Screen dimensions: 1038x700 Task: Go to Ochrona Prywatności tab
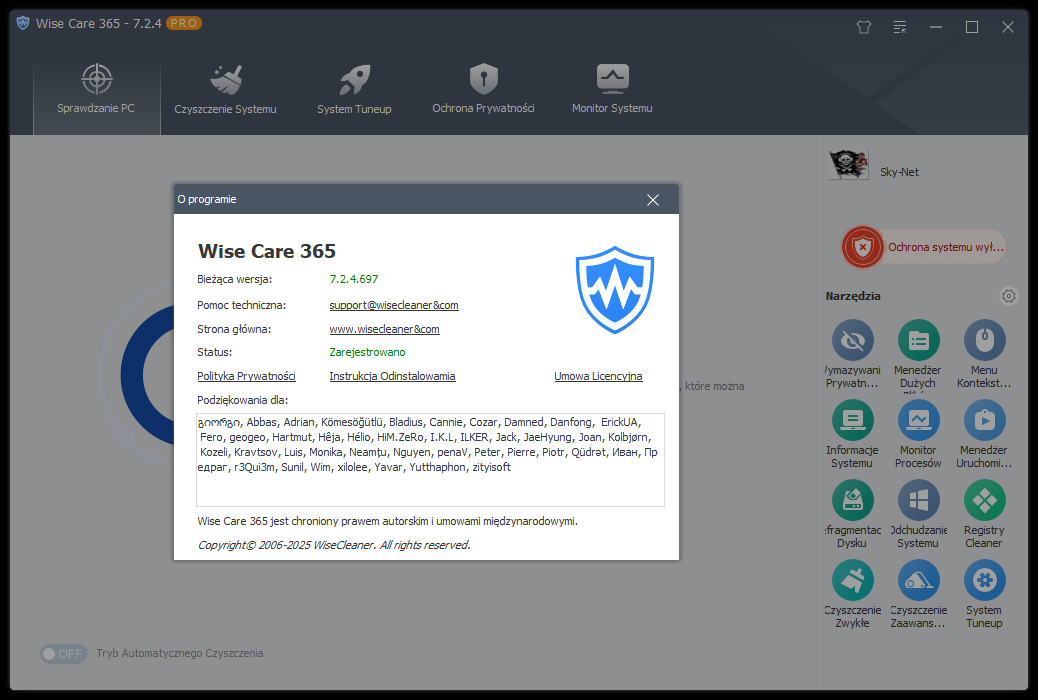tap(483, 89)
